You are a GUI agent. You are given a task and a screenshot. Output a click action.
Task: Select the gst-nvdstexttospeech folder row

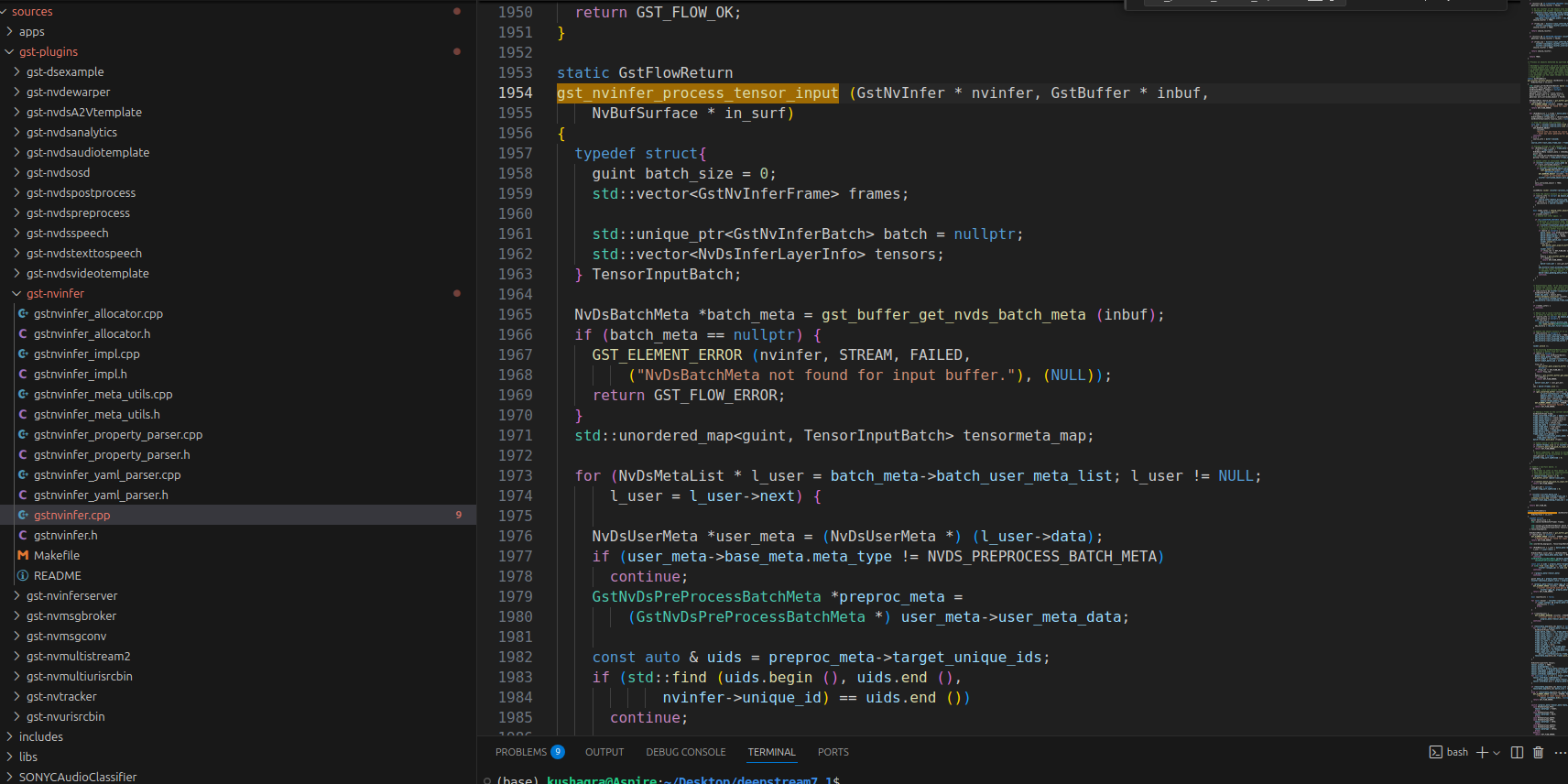238,253
